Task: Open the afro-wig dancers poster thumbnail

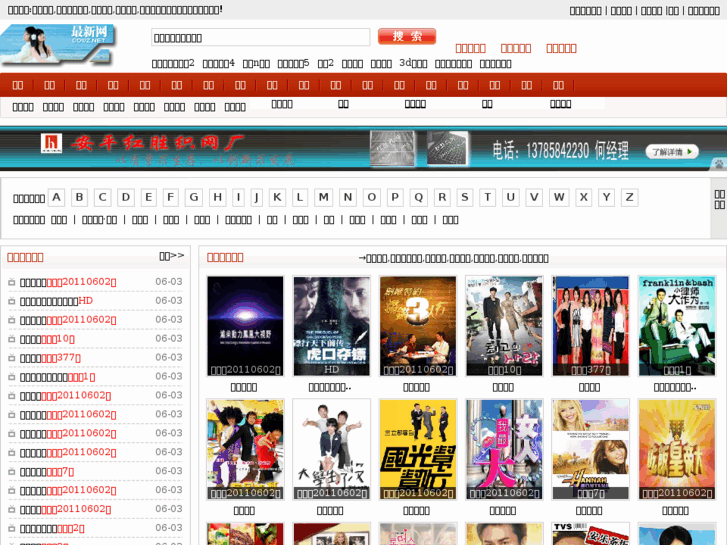Action: (245, 449)
